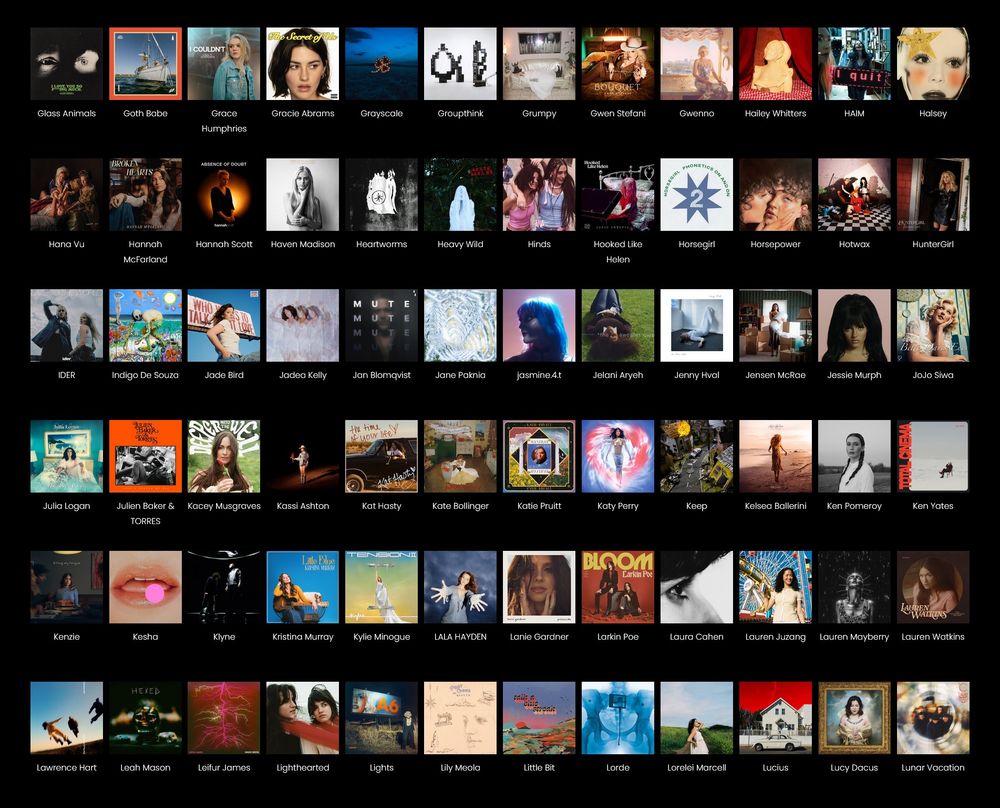Open the Lauren Watkins album artwork
Viewport: 1000px width, 808px height.
coord(933,587)
